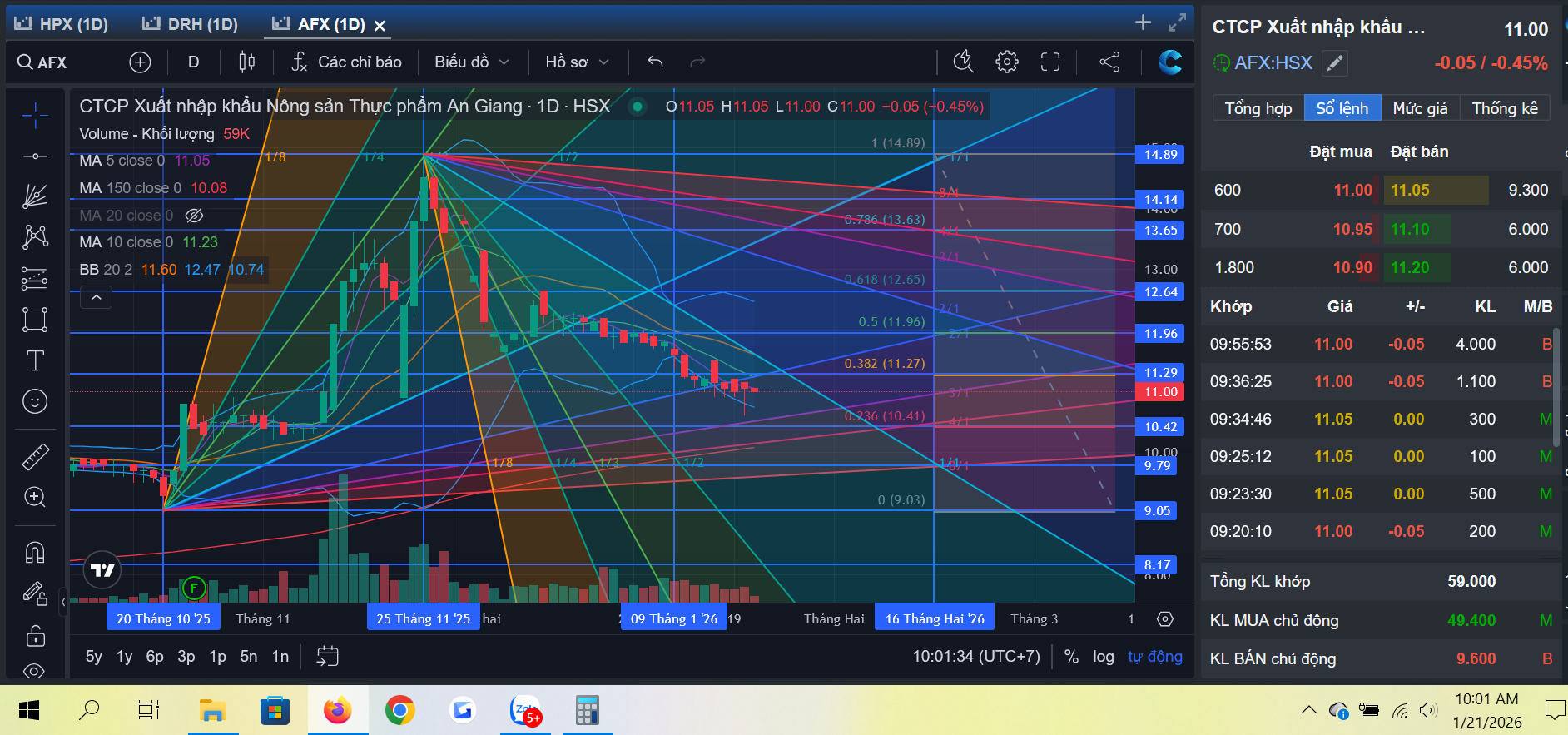Set the 6p time range
1568x735 pixels.
155,656
